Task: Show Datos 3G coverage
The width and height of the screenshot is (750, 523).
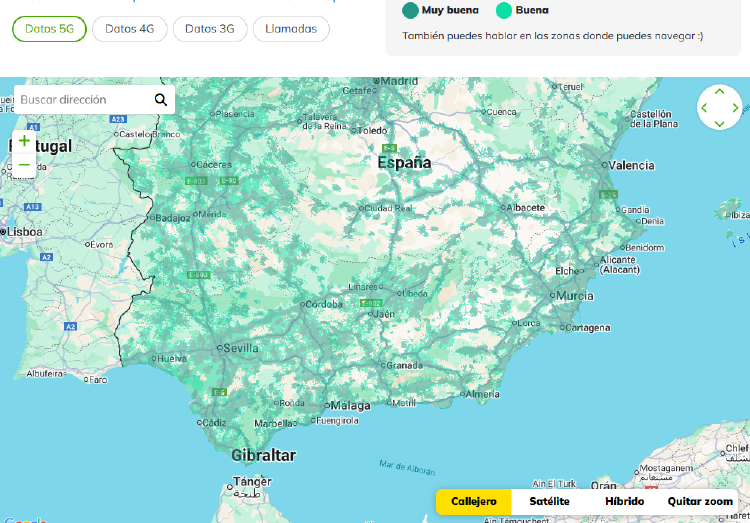Action: click(210, 29)
